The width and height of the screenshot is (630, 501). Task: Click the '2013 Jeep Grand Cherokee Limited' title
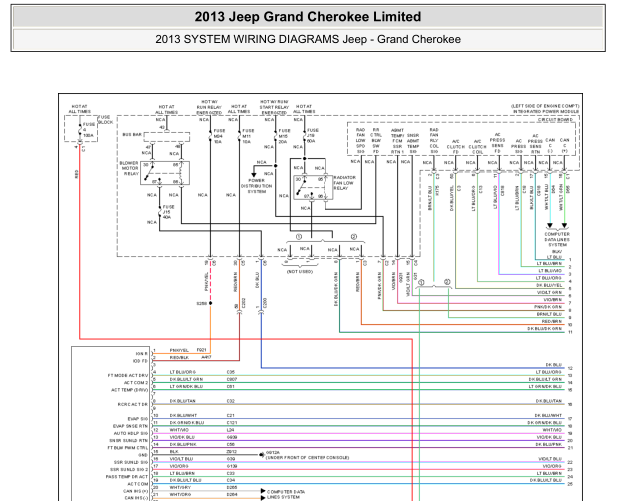308,17
